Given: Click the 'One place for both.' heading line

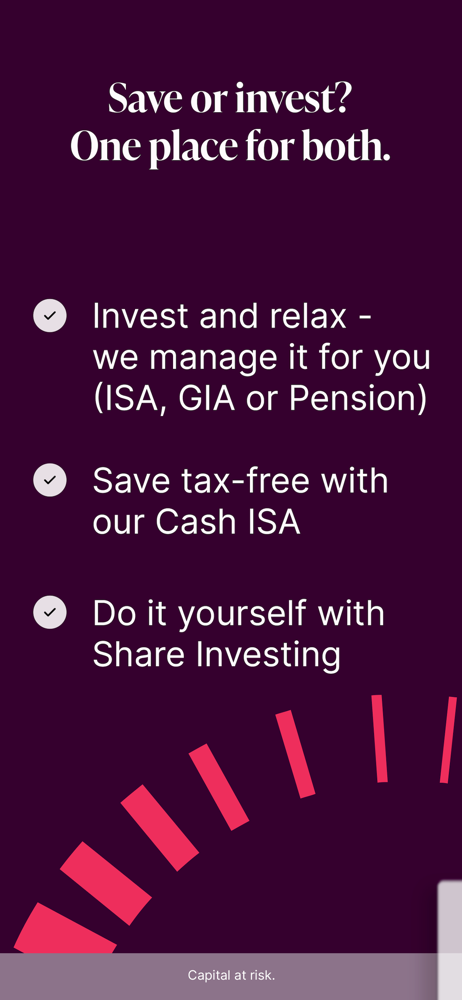Looking at the screenshot, I should coord(230,146).
